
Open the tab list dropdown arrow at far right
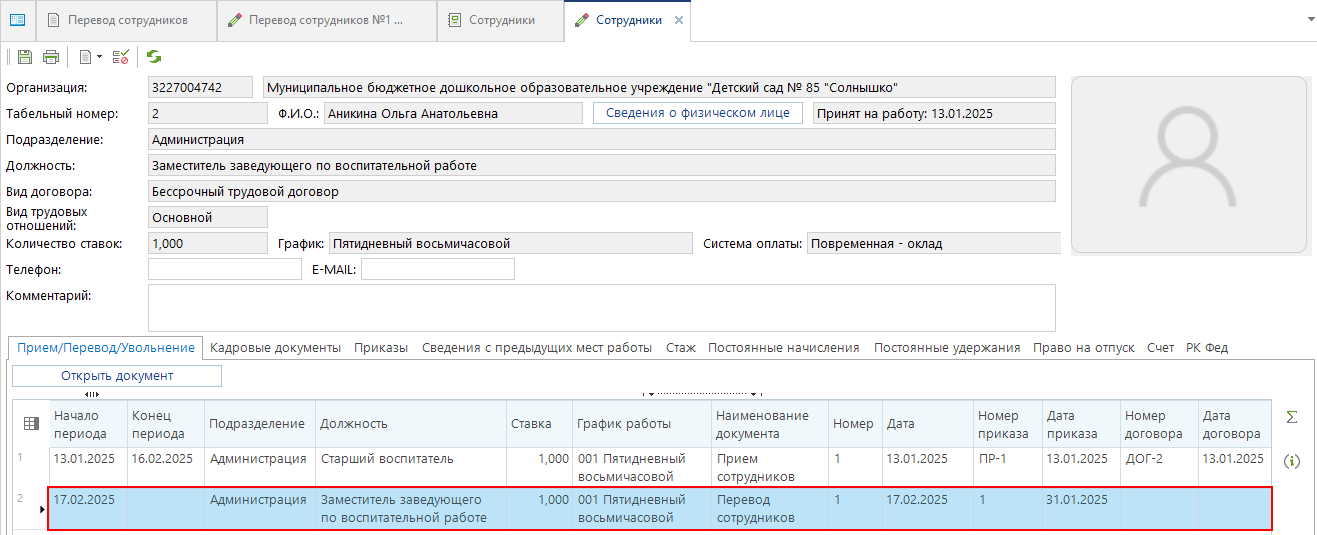(1310, 19)
